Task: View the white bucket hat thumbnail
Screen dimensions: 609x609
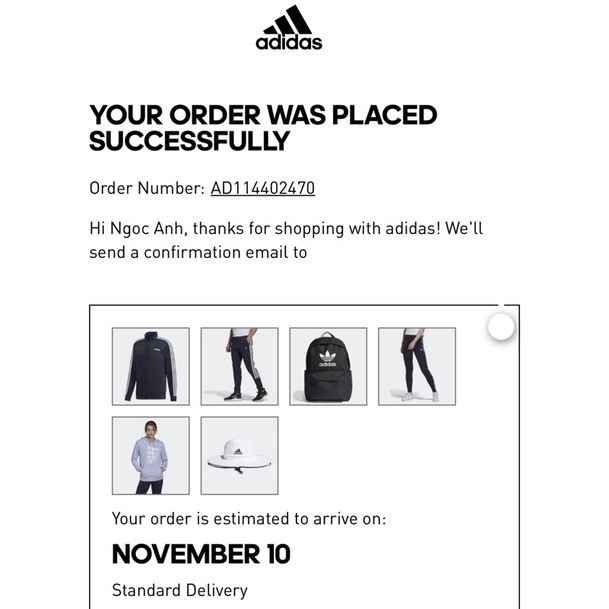Action: pyautogui.click(x=239, y=455)
